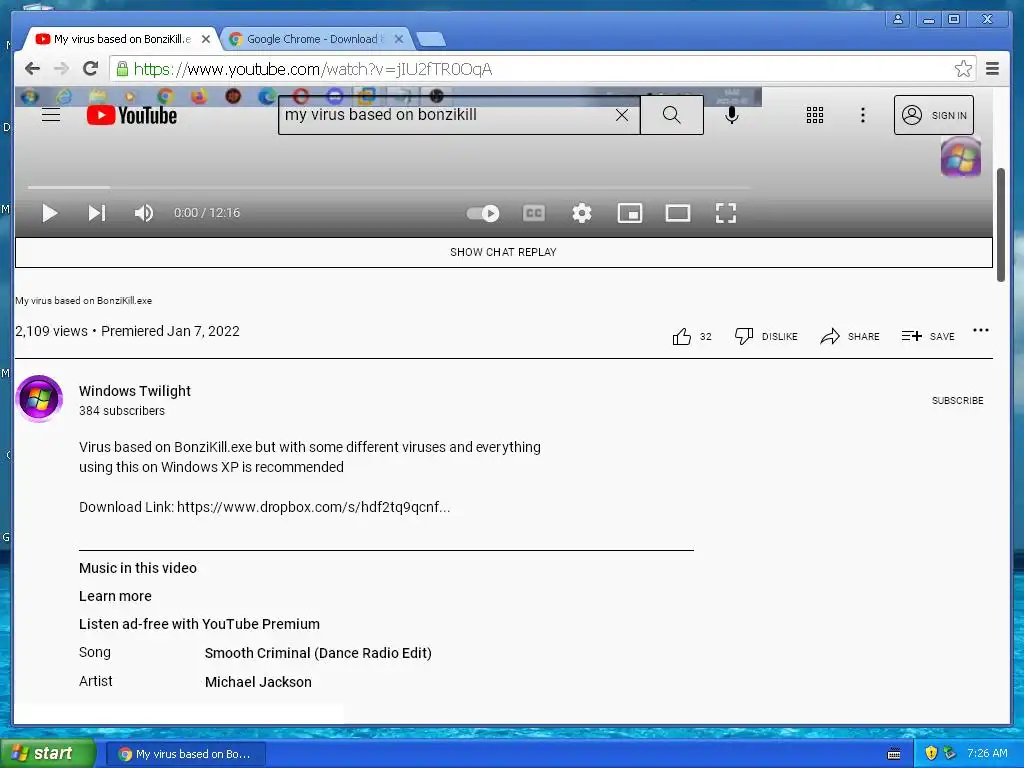Clear the search box with the X

622,115
